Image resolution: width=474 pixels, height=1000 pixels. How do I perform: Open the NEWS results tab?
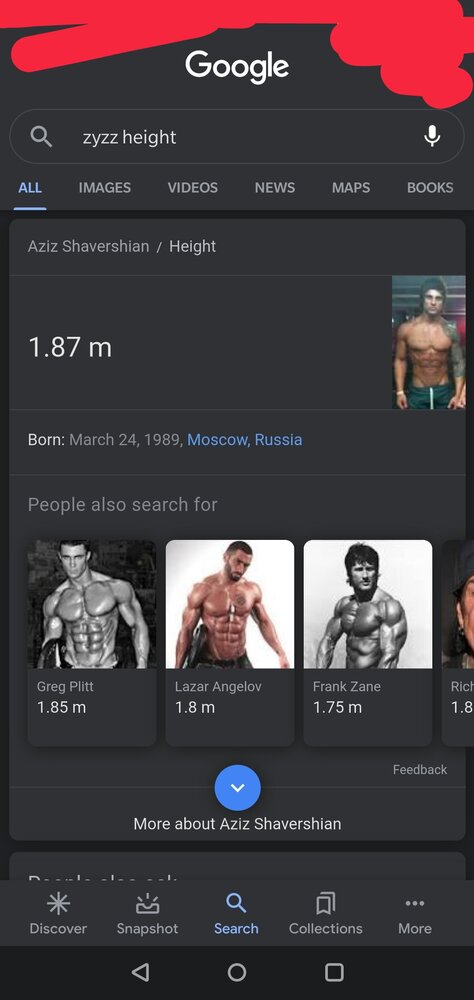point(275,188)
